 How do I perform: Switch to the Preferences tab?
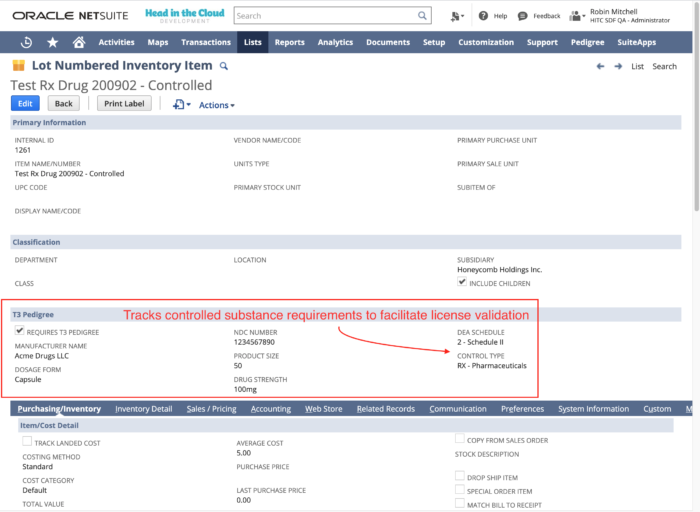point(522,409)
